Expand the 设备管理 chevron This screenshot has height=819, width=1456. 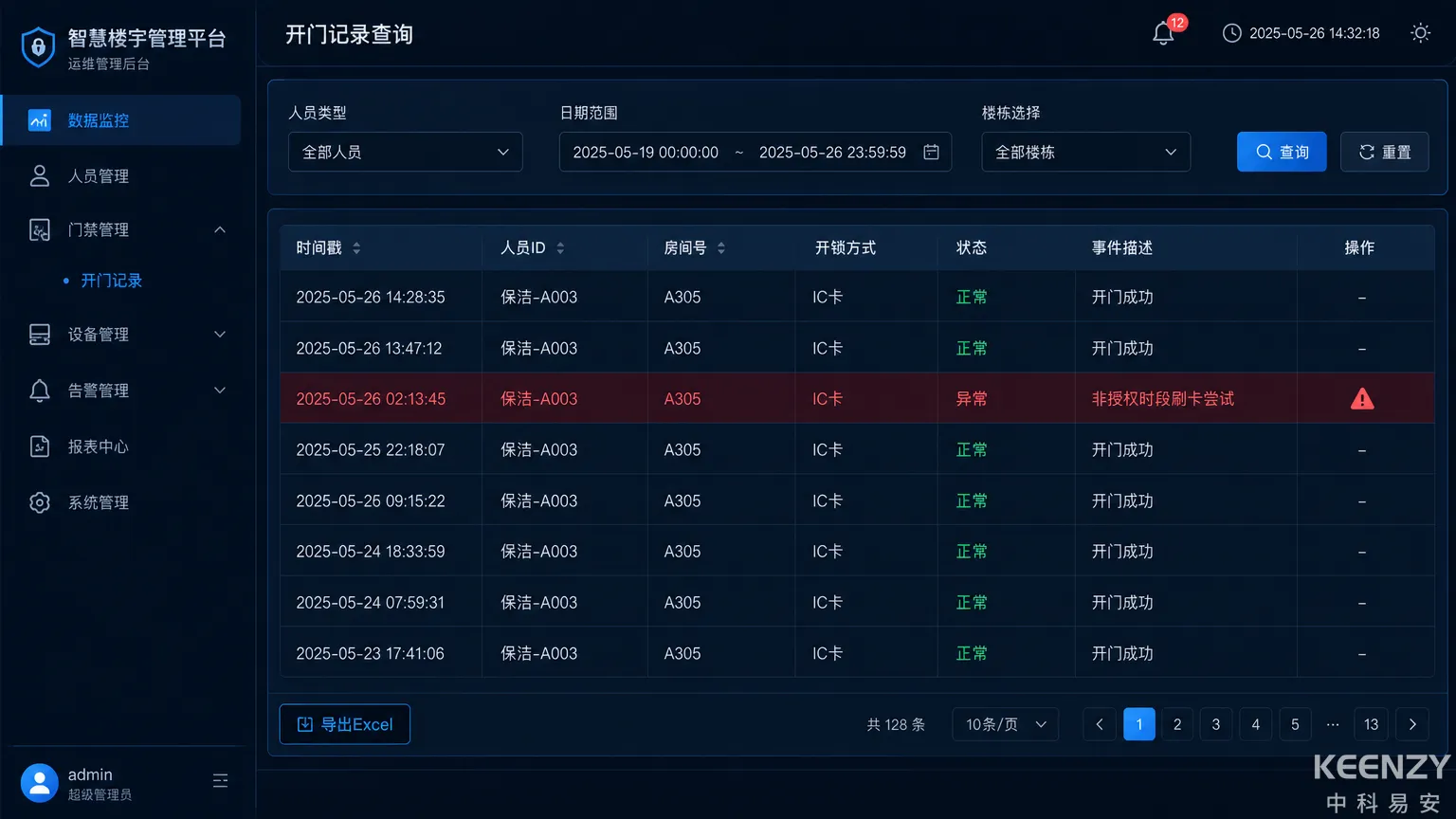pyautogui.click(x=220, y=335)
